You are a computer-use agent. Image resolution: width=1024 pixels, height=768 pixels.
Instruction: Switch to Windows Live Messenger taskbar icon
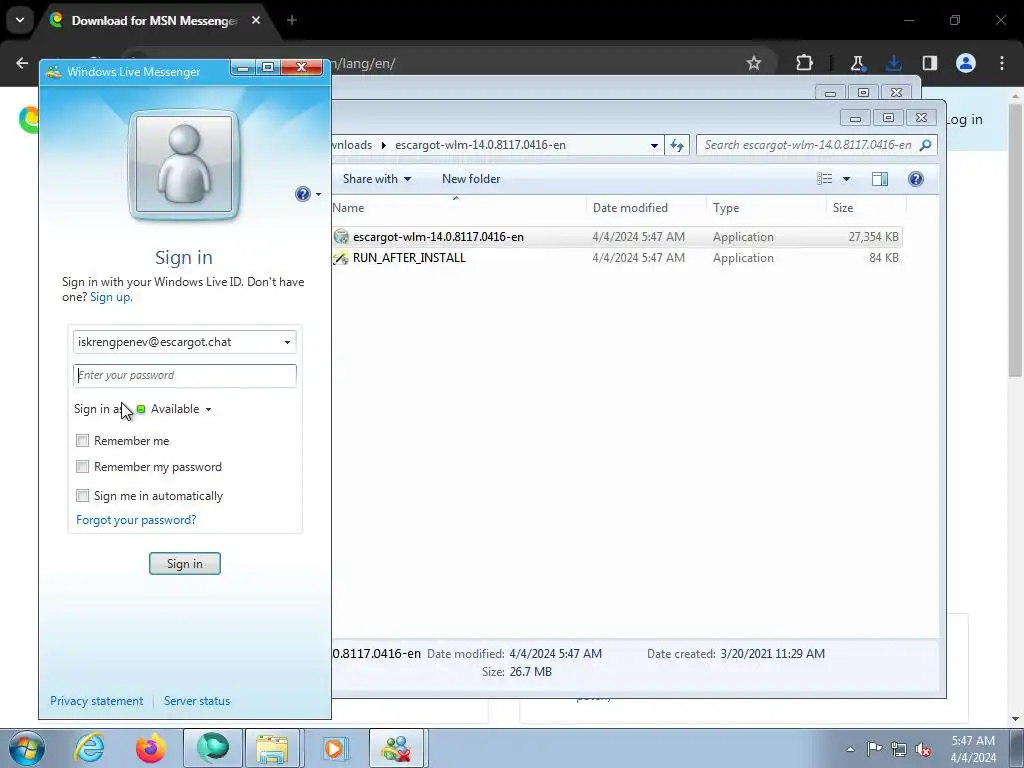(397, 748)
